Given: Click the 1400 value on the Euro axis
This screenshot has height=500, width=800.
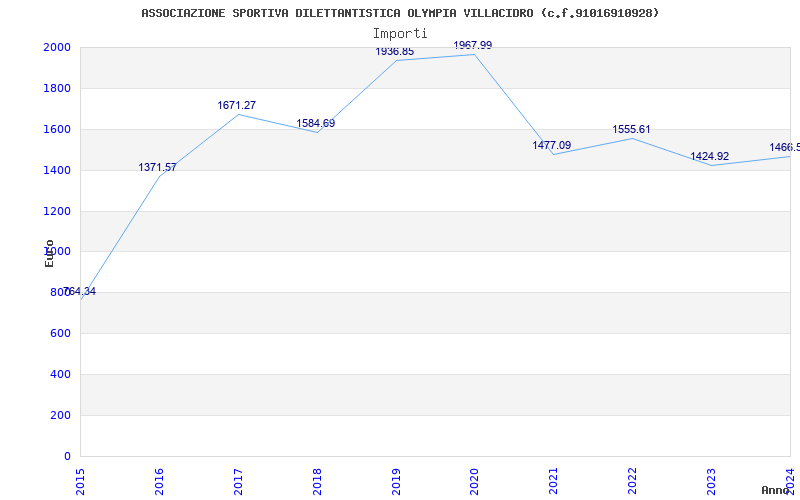Looking at the screenshot, I should click(57, 170).
